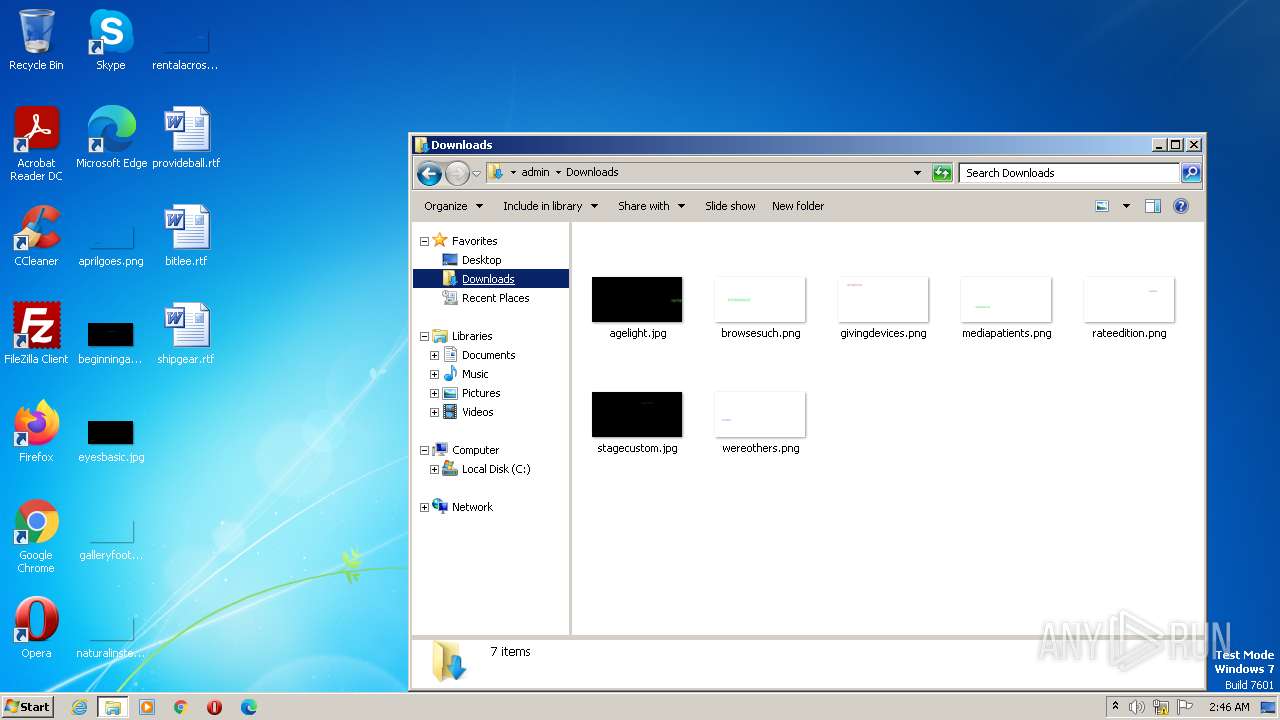The width and height of the screenshot is (1280, 720).
Task: Click the clock showing 2:46 AM
Action: pyautogui.click(x=1229, y=707)
